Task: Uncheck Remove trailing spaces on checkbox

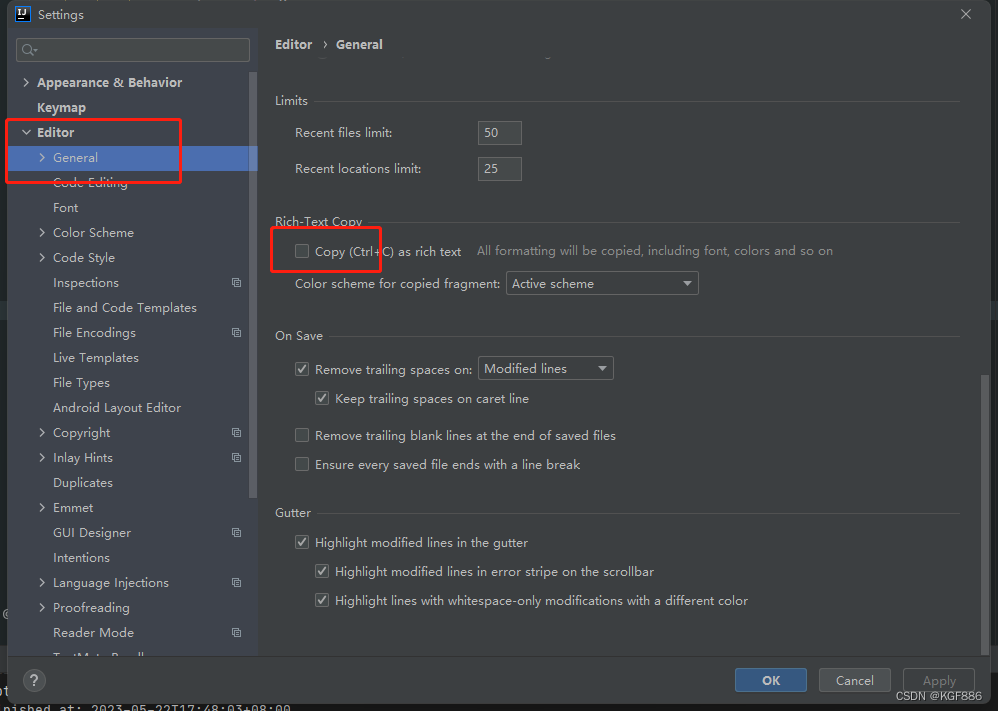Action: coord(302,369)
